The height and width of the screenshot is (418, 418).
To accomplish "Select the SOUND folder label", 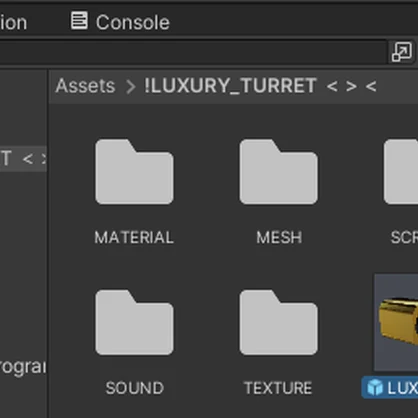I will point(135,388).
